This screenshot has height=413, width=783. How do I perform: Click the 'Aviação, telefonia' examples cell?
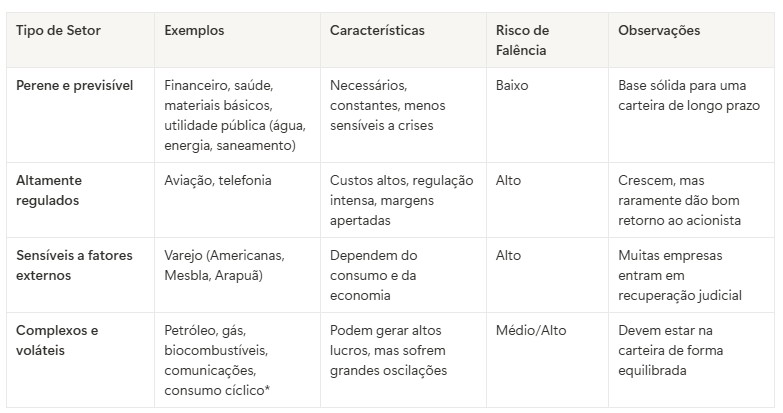point(218,181)
